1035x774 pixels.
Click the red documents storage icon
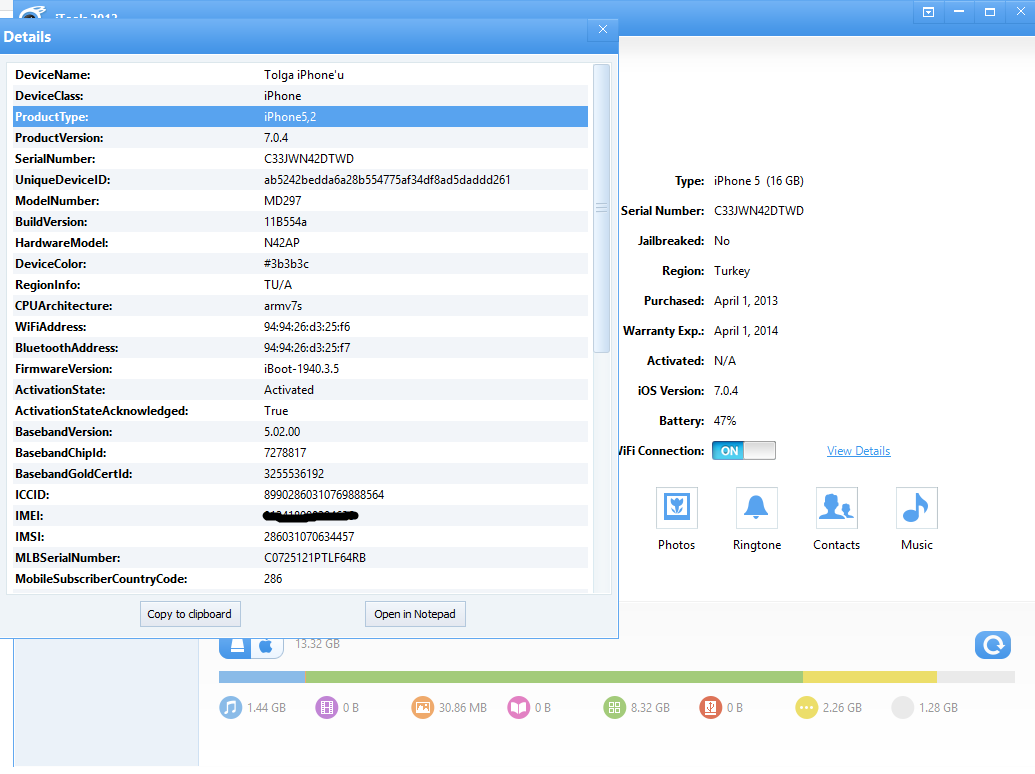pyautogui.click(x=710, y=707)
